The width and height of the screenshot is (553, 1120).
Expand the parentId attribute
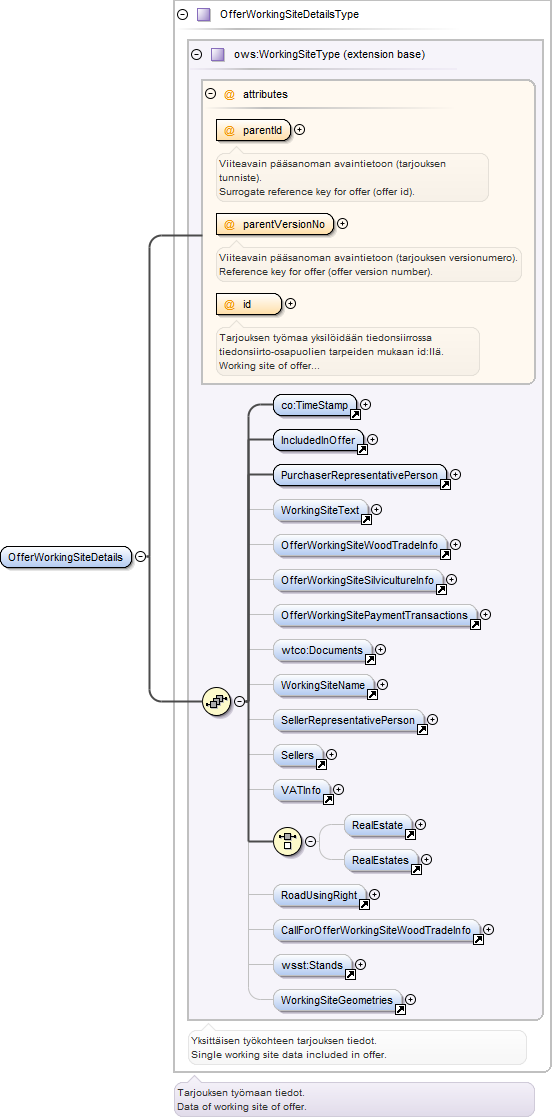coord(299,130)
